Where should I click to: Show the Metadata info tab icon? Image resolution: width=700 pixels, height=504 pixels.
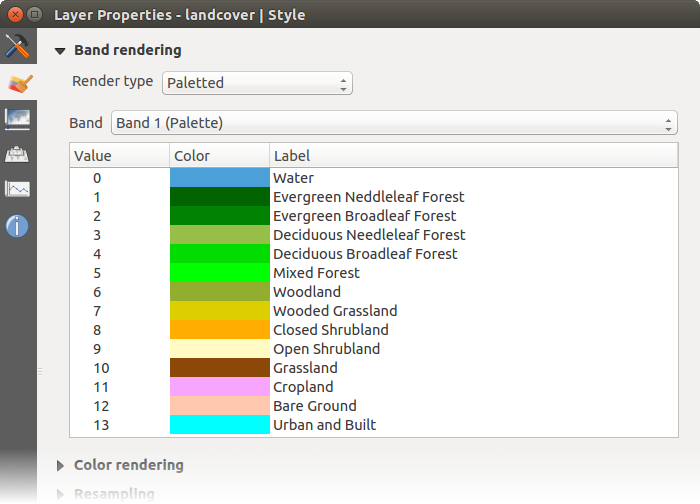point(18,225)
